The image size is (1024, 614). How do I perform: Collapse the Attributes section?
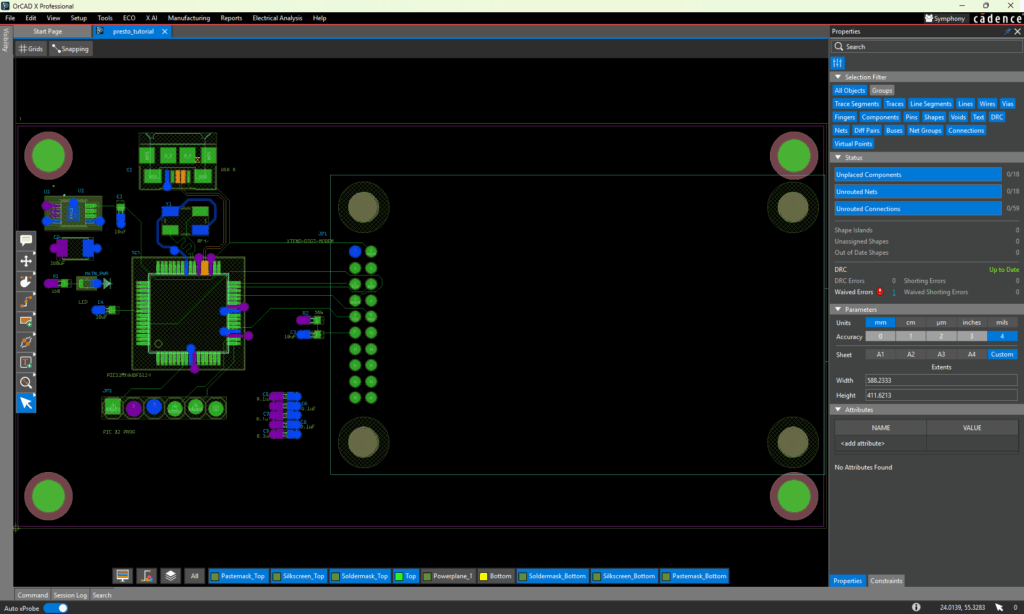coord(837,409)
